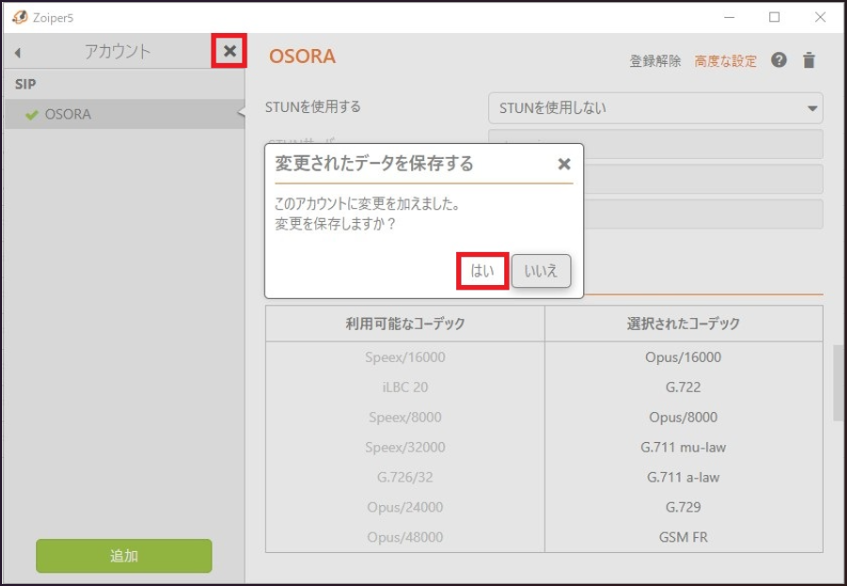Select Opus/8000 in selected codecs

click(x=683, y=417)
